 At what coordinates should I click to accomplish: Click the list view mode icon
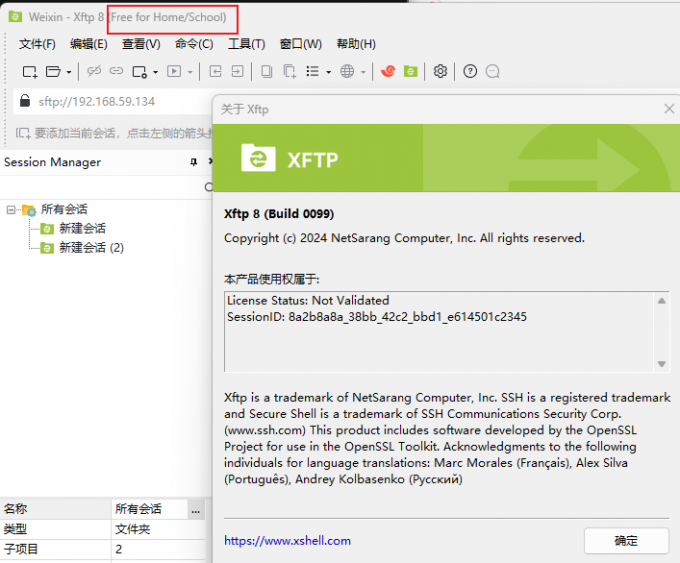point(312,71)
